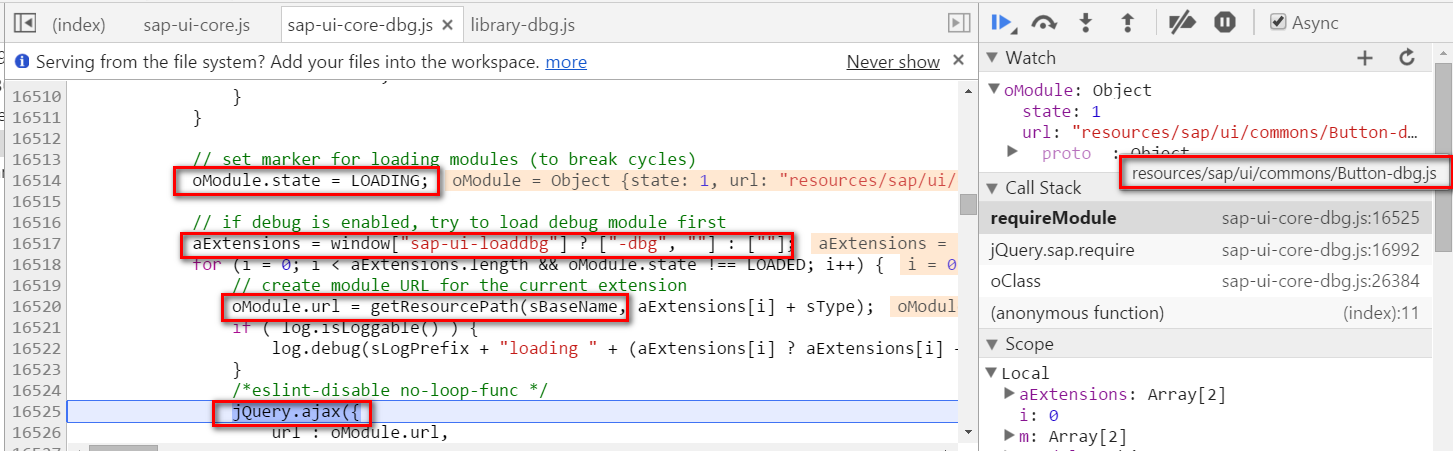The width and height of the screenshot is (1453, 451).
Task: Set breakpoint on line 16517 gutter
Action: pyautogui.click(x=37, y=244)
